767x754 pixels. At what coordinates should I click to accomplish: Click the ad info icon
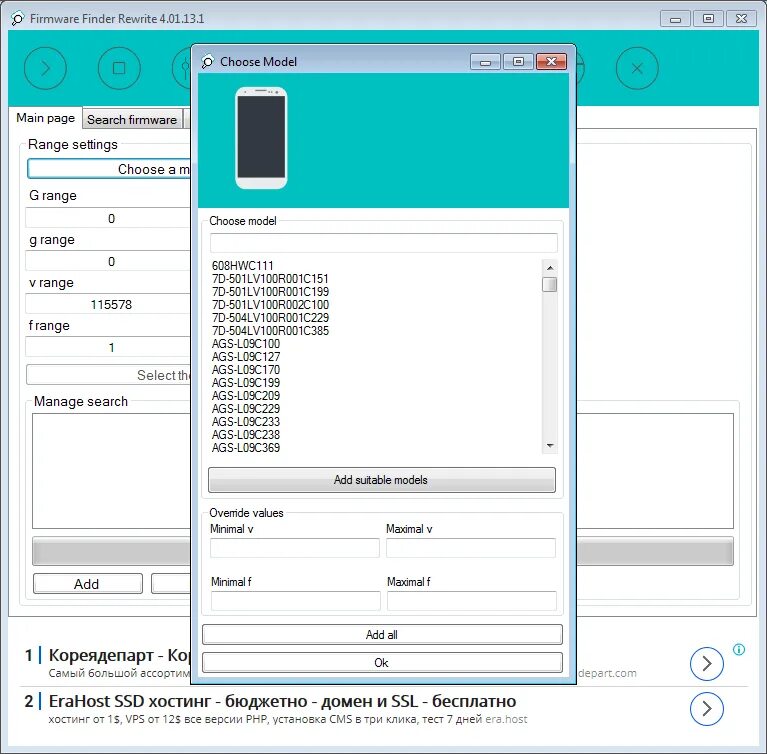click(x=739, y=649)
